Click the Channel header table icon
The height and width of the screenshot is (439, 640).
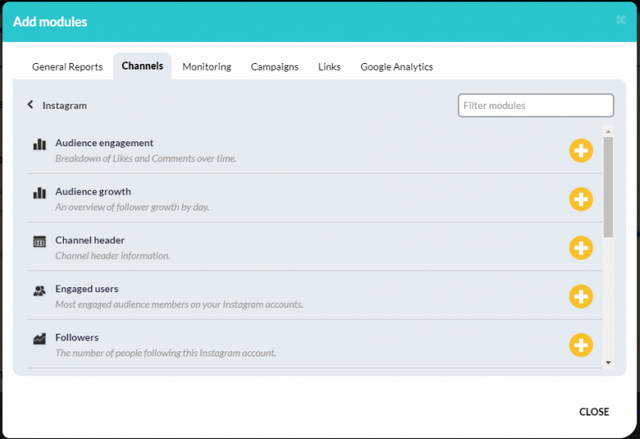(40, 242)
